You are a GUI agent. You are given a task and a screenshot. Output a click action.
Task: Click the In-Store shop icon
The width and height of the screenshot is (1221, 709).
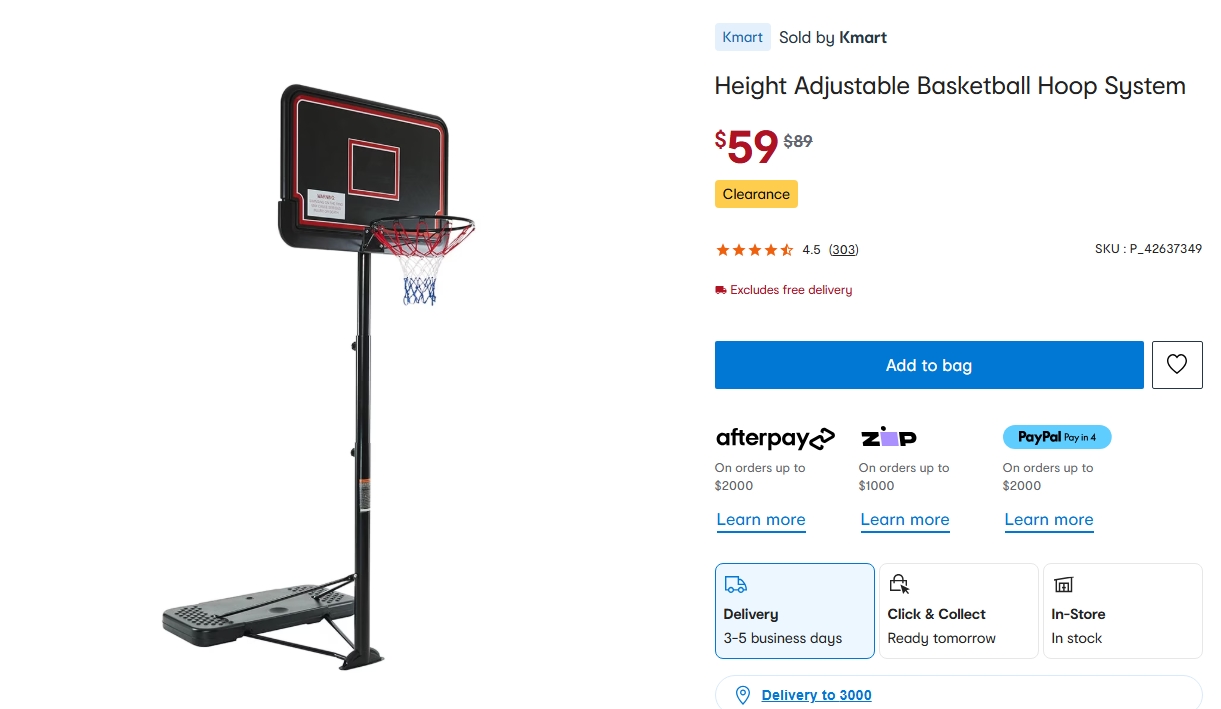click(x=1063, y=584)
